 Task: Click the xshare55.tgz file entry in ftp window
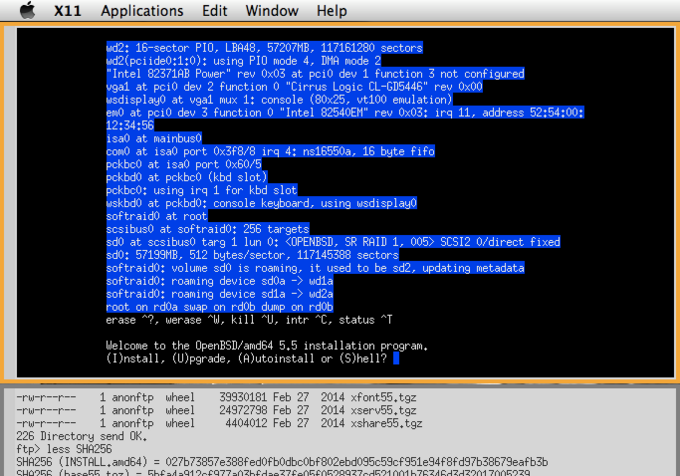(x=219, y=423)
